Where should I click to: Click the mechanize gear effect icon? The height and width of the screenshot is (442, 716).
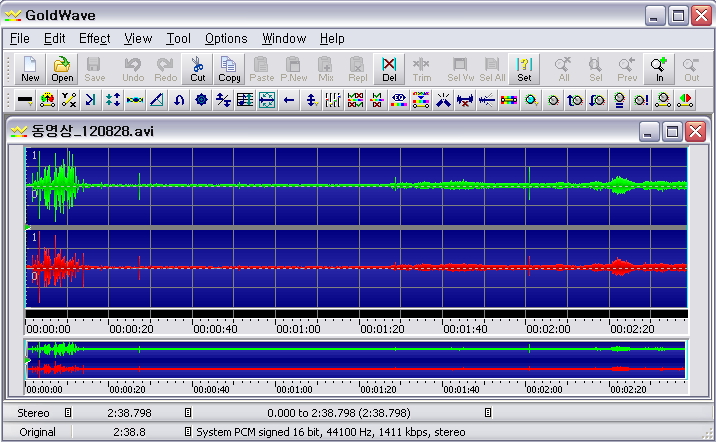click(201, 100)
